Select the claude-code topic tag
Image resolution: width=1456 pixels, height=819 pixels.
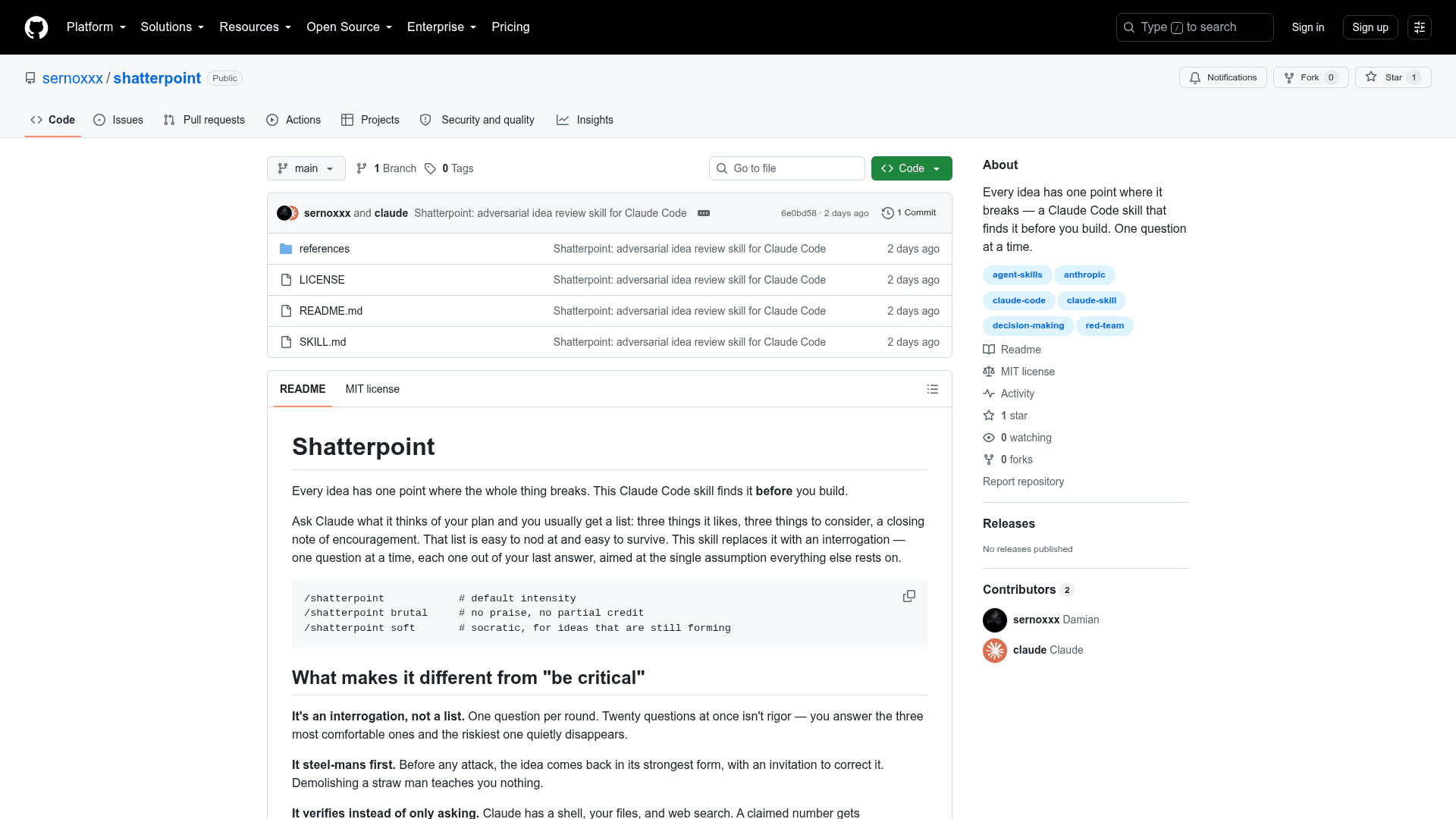coord(1018,301)
